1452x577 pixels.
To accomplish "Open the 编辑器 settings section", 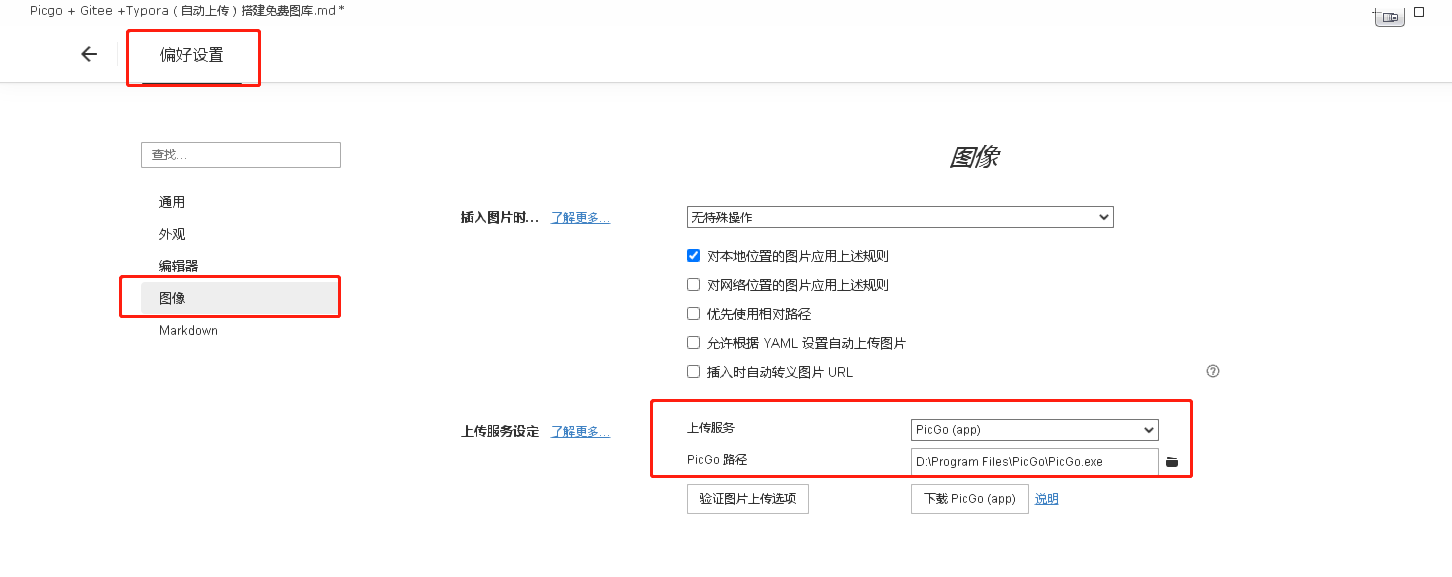I will 178,266.
